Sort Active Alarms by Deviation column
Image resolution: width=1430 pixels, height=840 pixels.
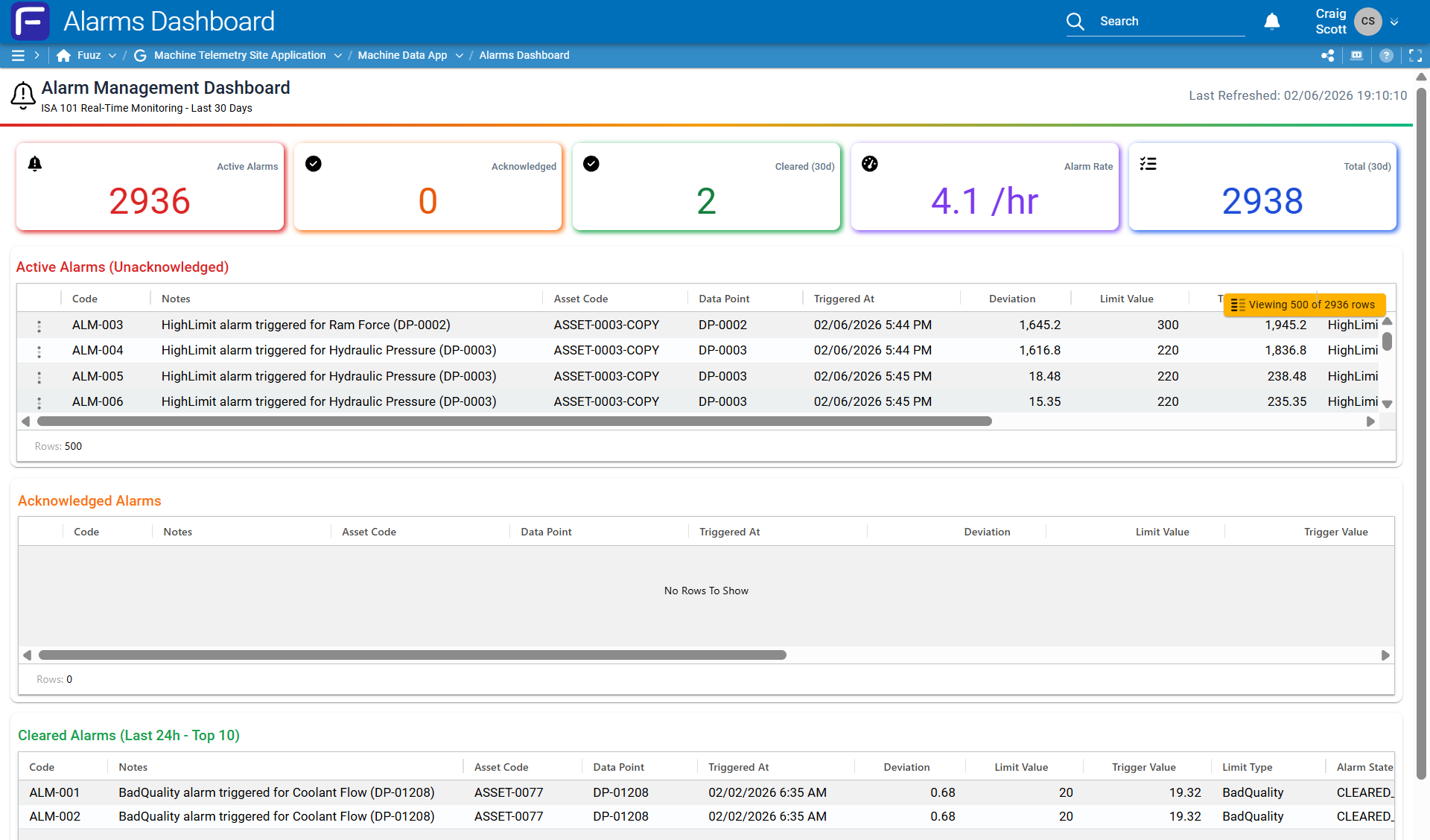click(1012, 299)
